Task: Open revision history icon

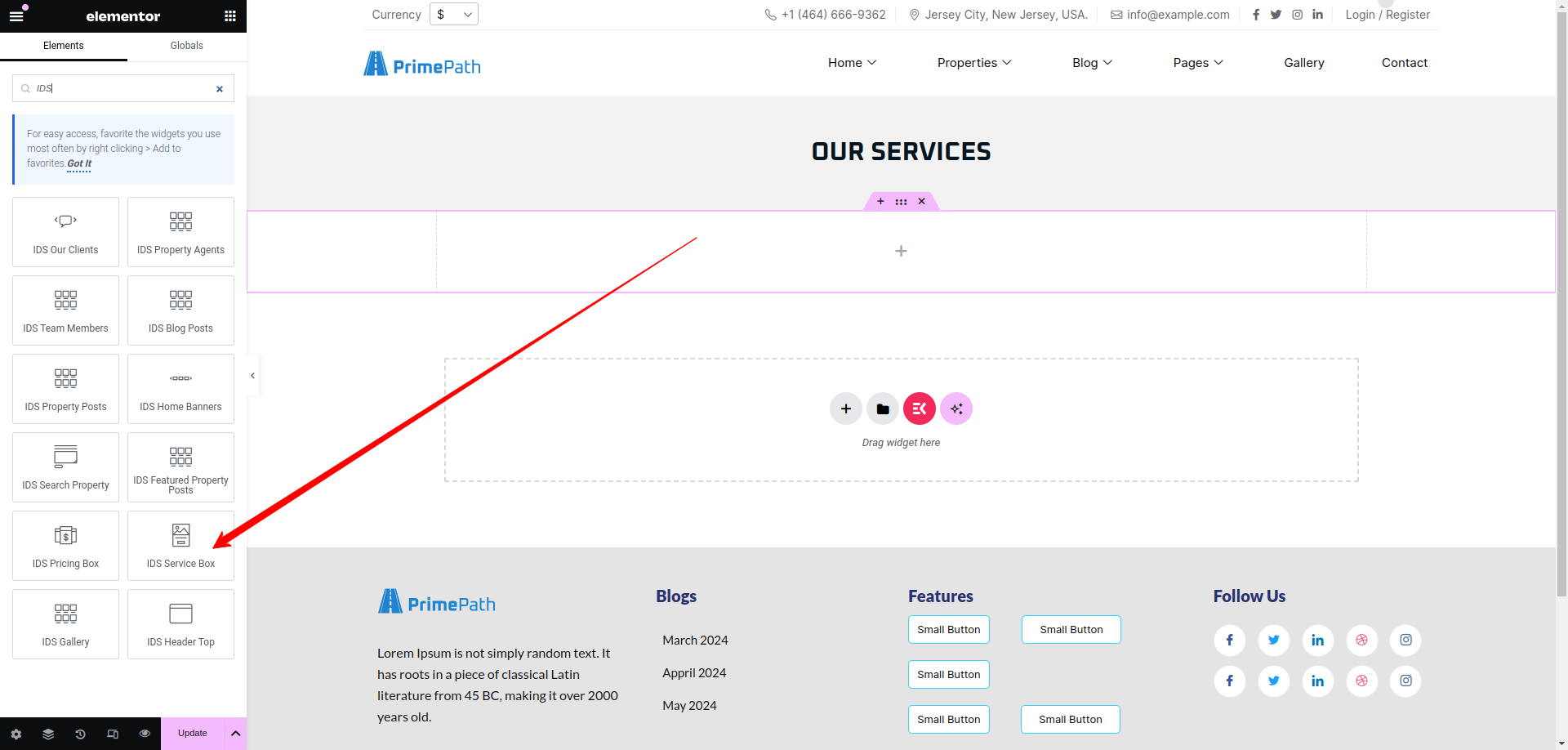Action: coord(80,734)
